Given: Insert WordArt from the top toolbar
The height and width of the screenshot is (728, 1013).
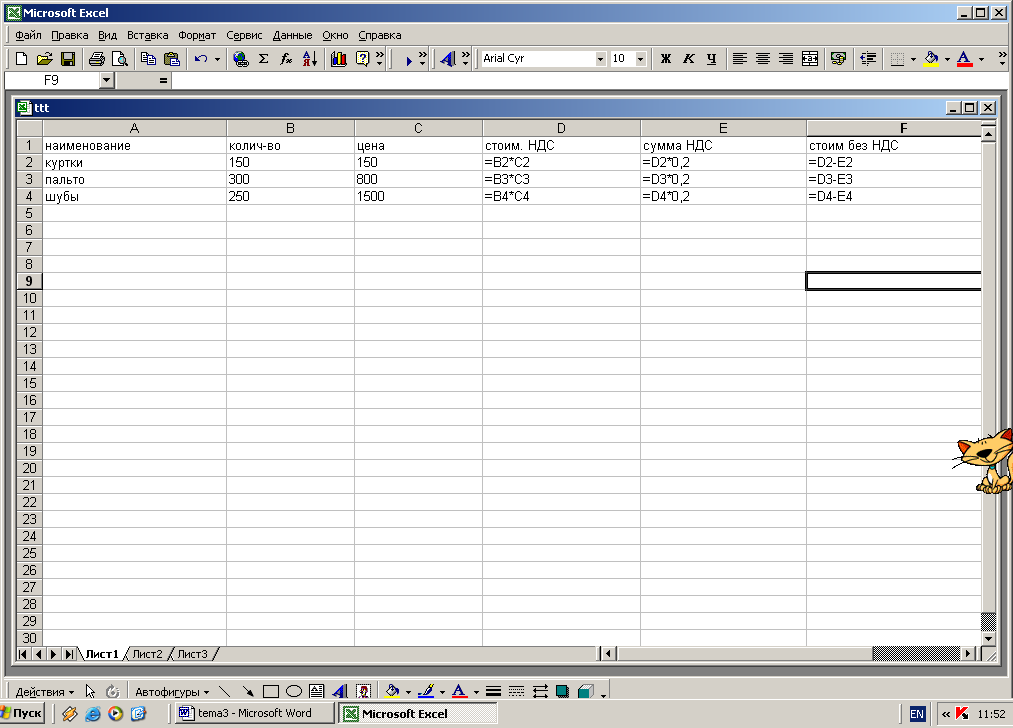Looking at the screenshot, I should point(448,59).
